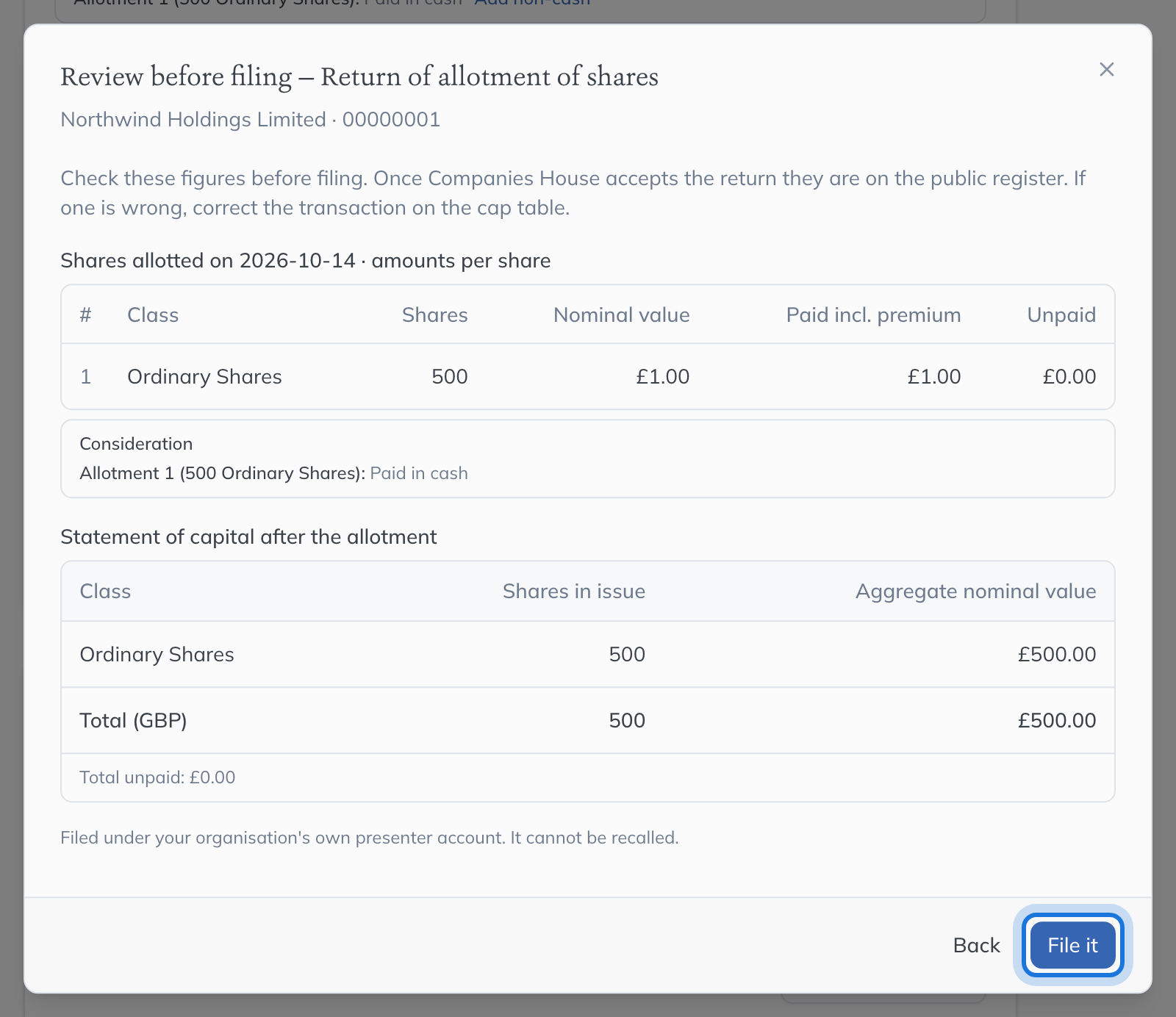This screenshot has width=1176, height=1017.
Task: Click the Paid incl. premium header
Action: (x=873, y=315)
